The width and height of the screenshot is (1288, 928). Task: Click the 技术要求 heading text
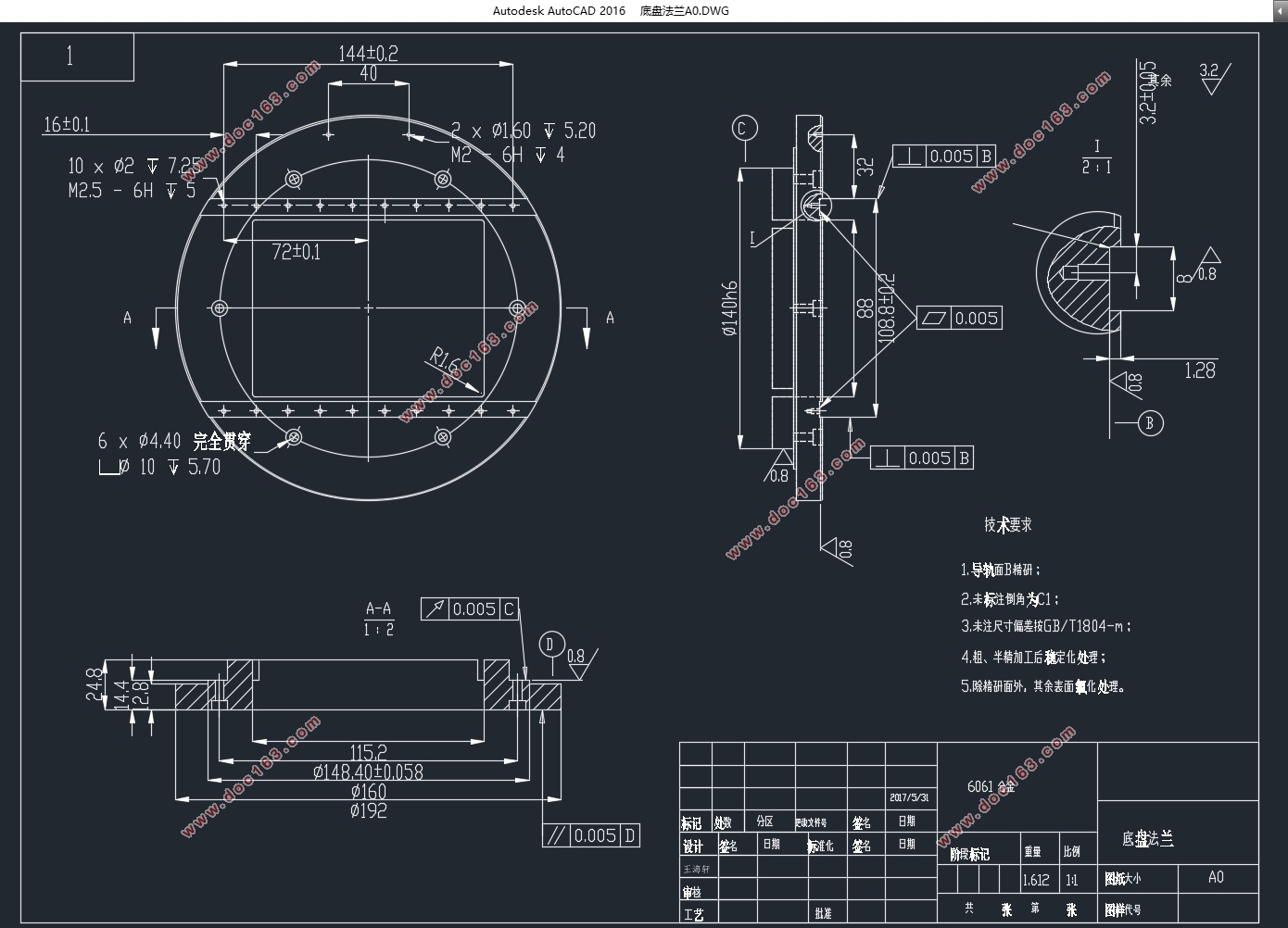(1008, 524)
